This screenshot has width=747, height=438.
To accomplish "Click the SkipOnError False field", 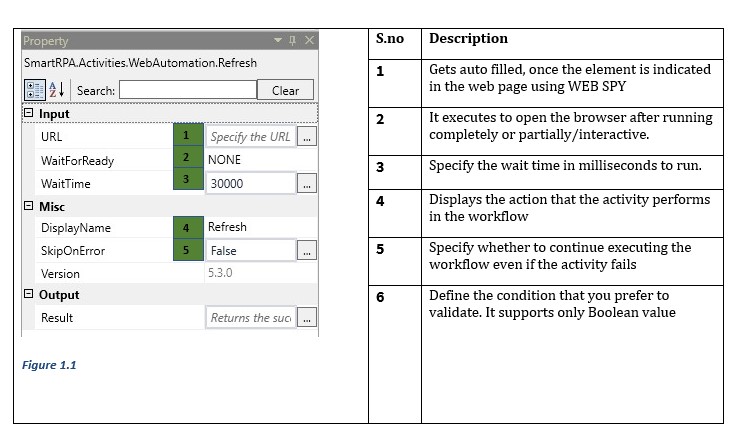I will (251, 251).
